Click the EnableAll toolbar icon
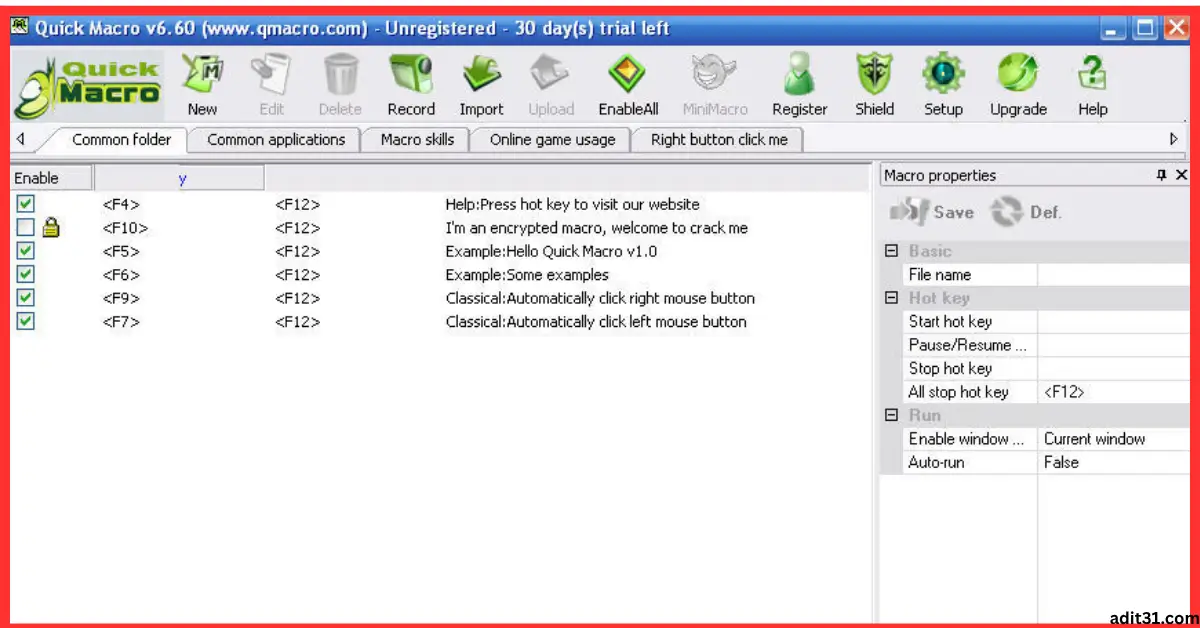 628,76
